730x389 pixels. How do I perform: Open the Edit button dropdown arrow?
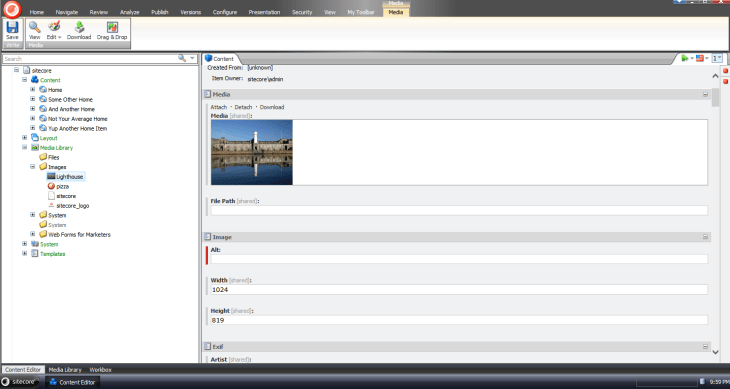(x=60, y=37)
